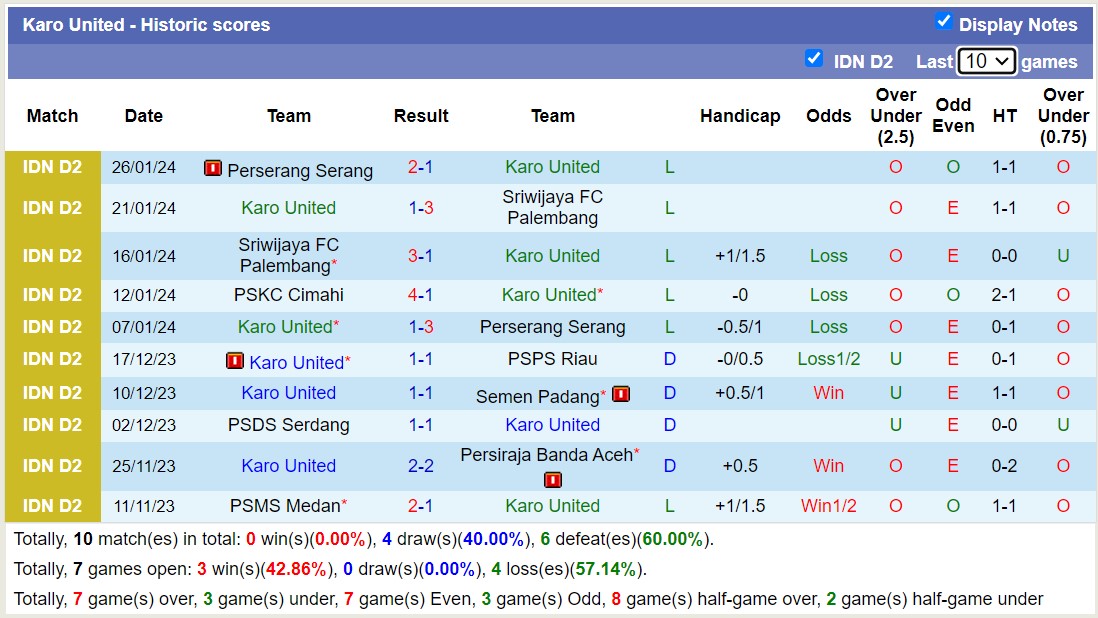The image size is (1098, 618).
Task: Click the red card icon beside Perserang Serang
Action: (213, 169)
